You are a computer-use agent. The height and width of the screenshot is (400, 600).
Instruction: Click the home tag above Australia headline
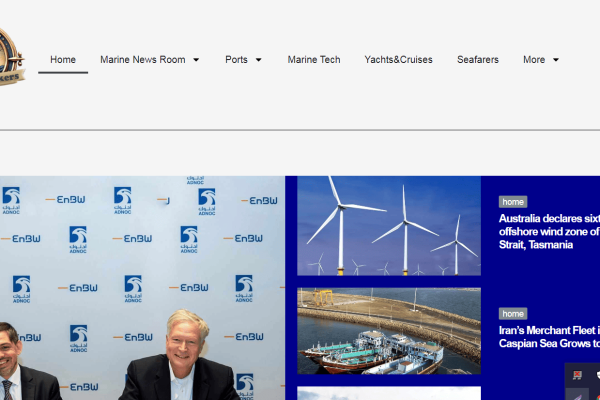point(513,201)
